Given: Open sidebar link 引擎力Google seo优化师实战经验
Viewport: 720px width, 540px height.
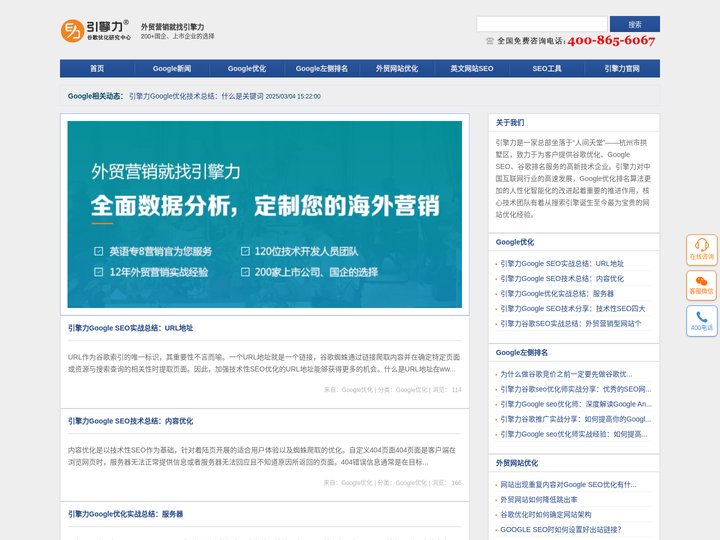Looking at the screenshot, I should pyautogui.click(x=574, y=434).
